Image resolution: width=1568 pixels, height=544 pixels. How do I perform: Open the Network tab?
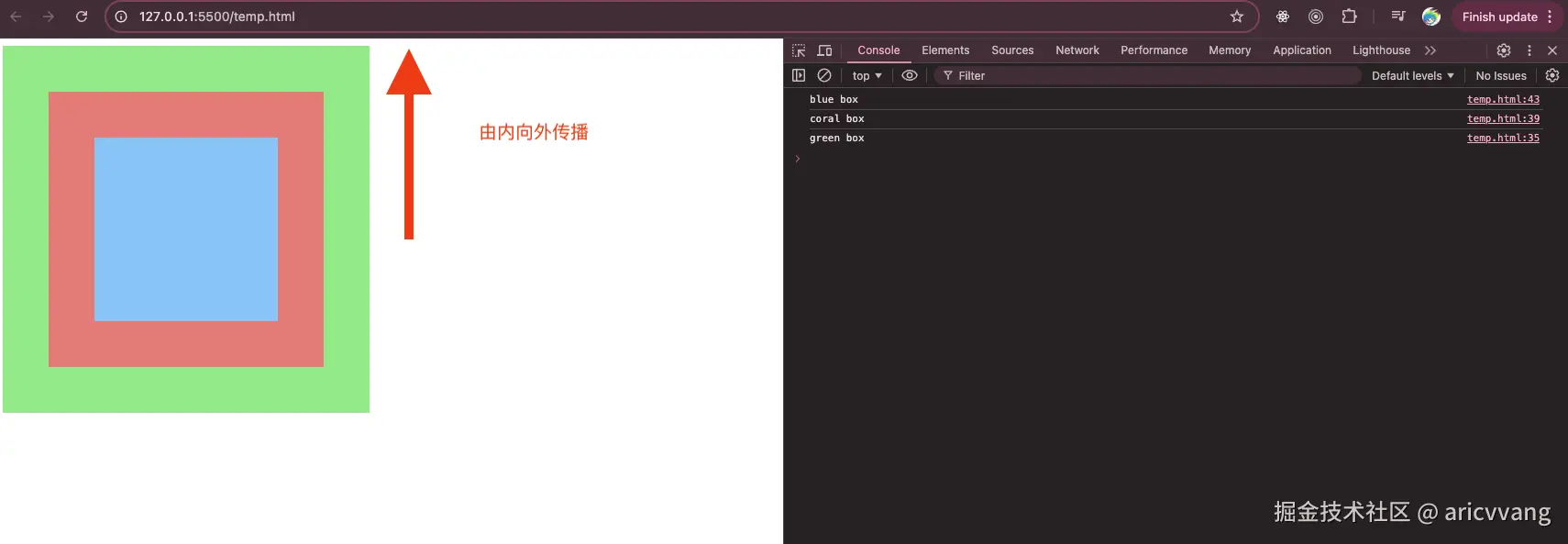1077,50
